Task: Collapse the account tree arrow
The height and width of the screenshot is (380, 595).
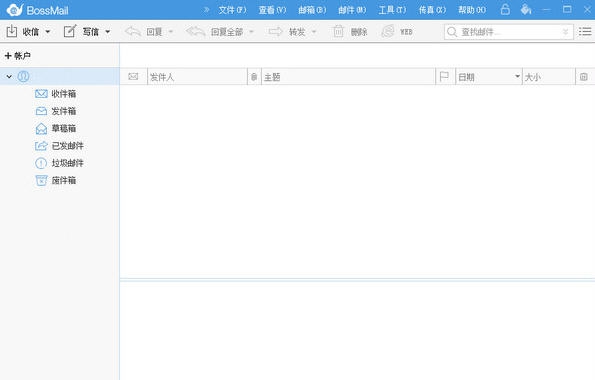Action: (9, 77)
